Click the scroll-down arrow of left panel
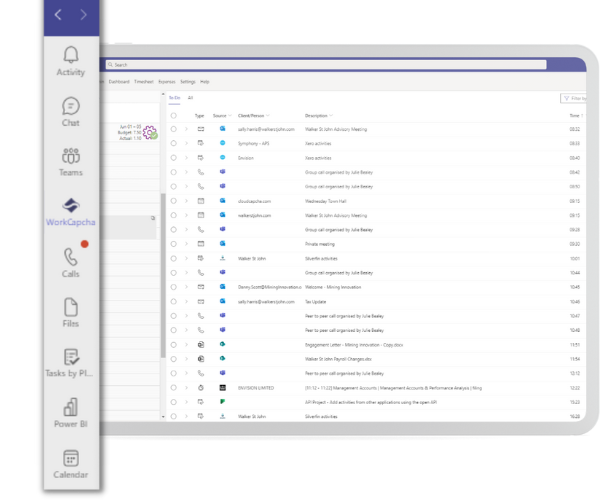Screen dimensions: 600x500 pyautogui.click(x=163, y=416)
